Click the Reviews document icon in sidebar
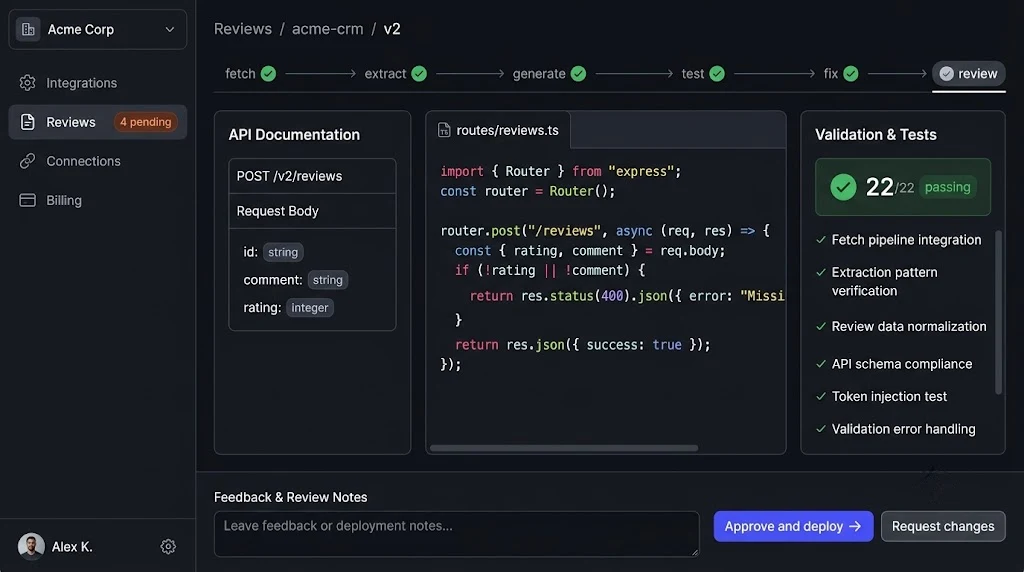 (x=27, y=122)
